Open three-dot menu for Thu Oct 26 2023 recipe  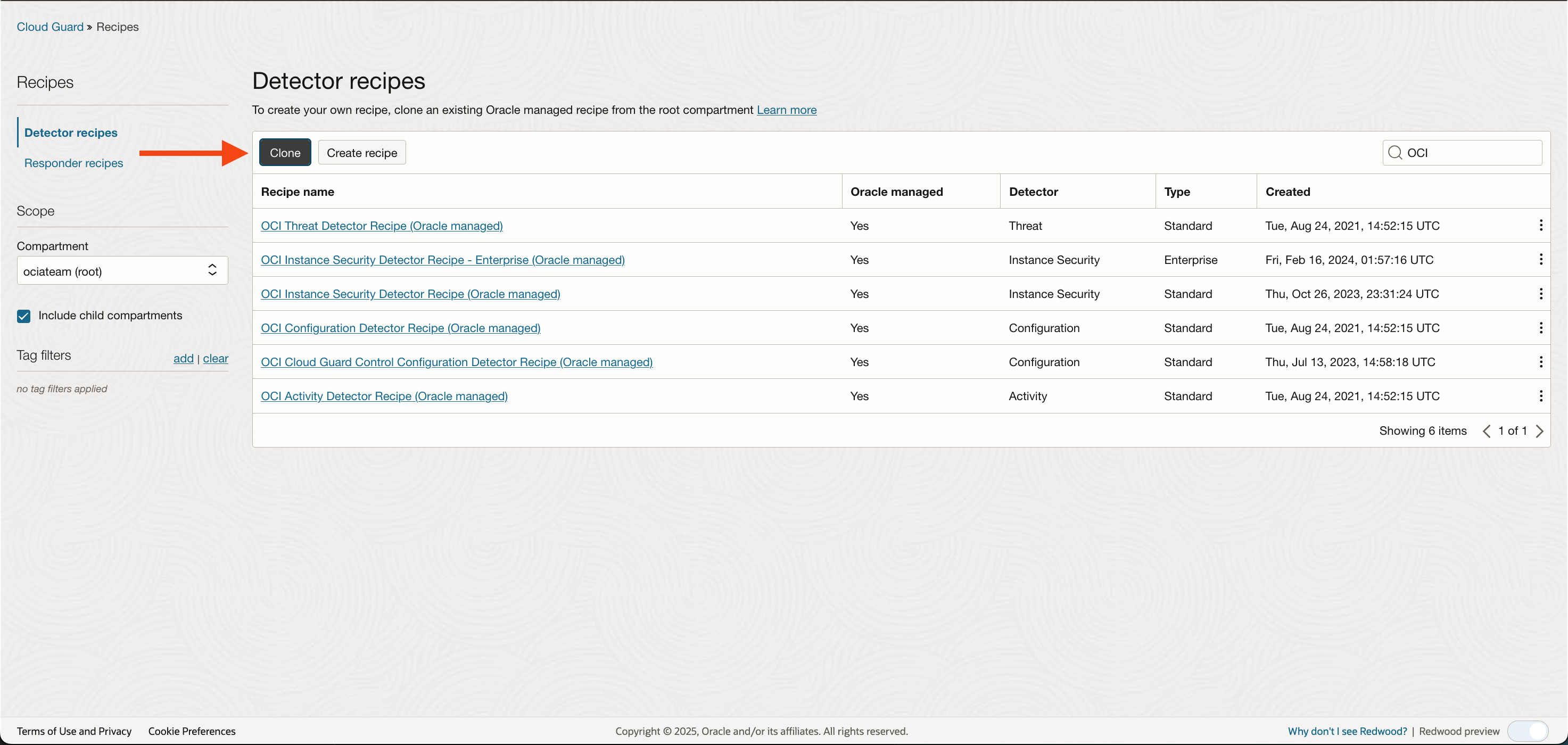point(1541,294)
